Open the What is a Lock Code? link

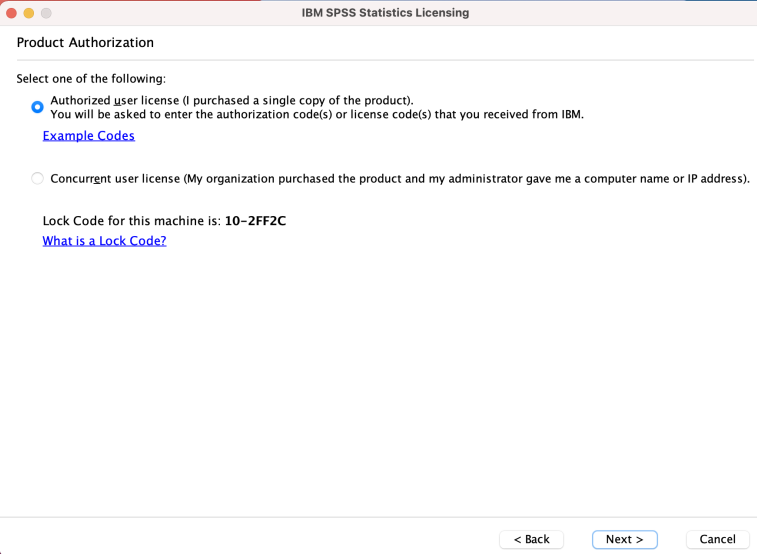104,240
